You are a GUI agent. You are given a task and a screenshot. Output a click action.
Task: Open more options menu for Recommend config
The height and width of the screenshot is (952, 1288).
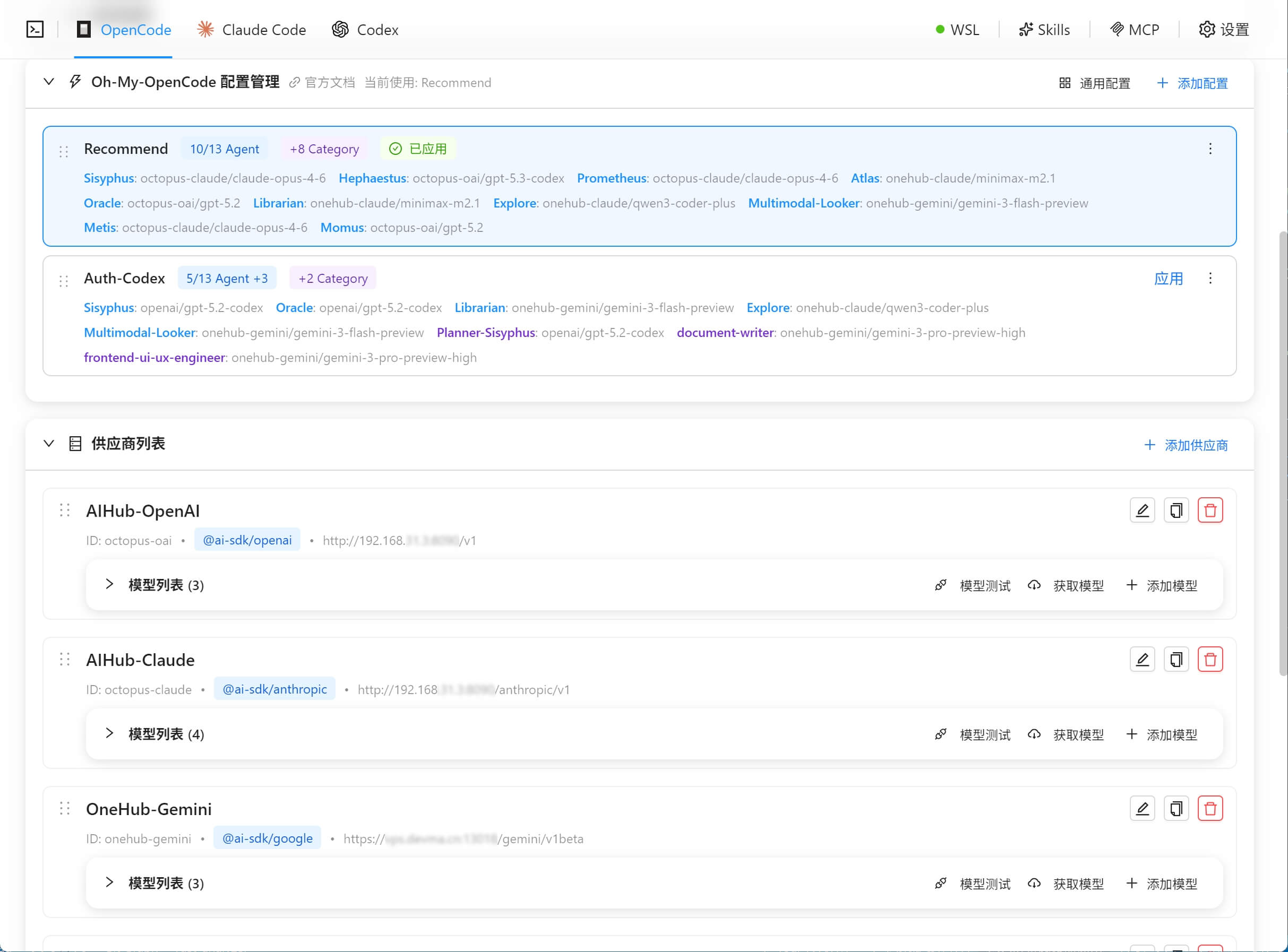click(x=1210, y=149)
